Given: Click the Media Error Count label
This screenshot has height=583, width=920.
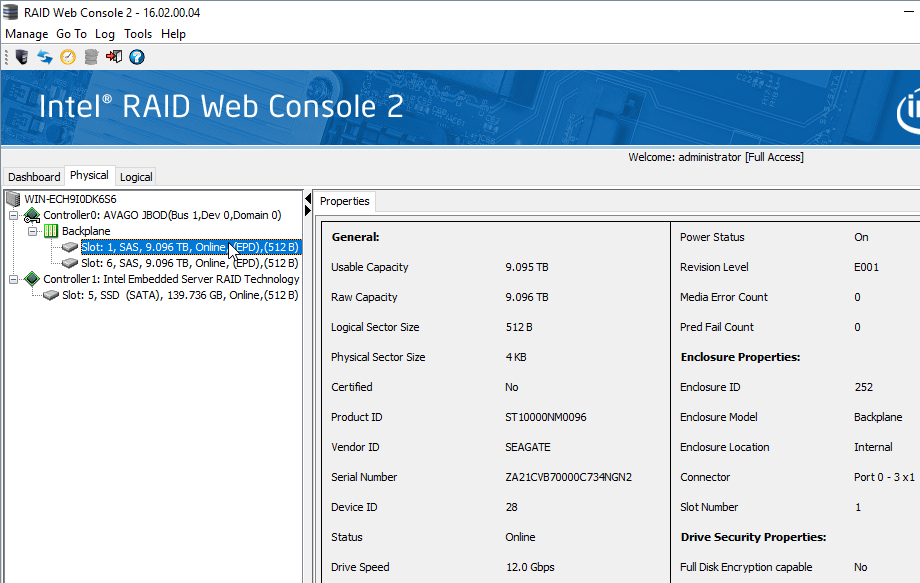Looking at the screenshot, I should (x=723, y=297).
